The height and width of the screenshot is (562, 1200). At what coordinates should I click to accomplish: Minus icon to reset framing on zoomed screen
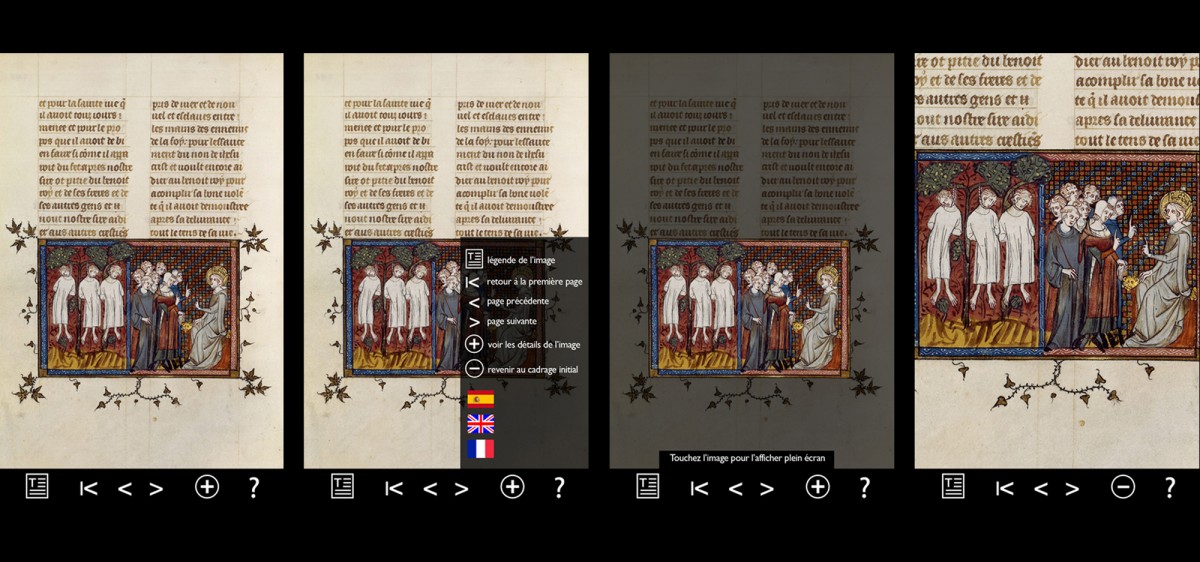[1123, 487]
